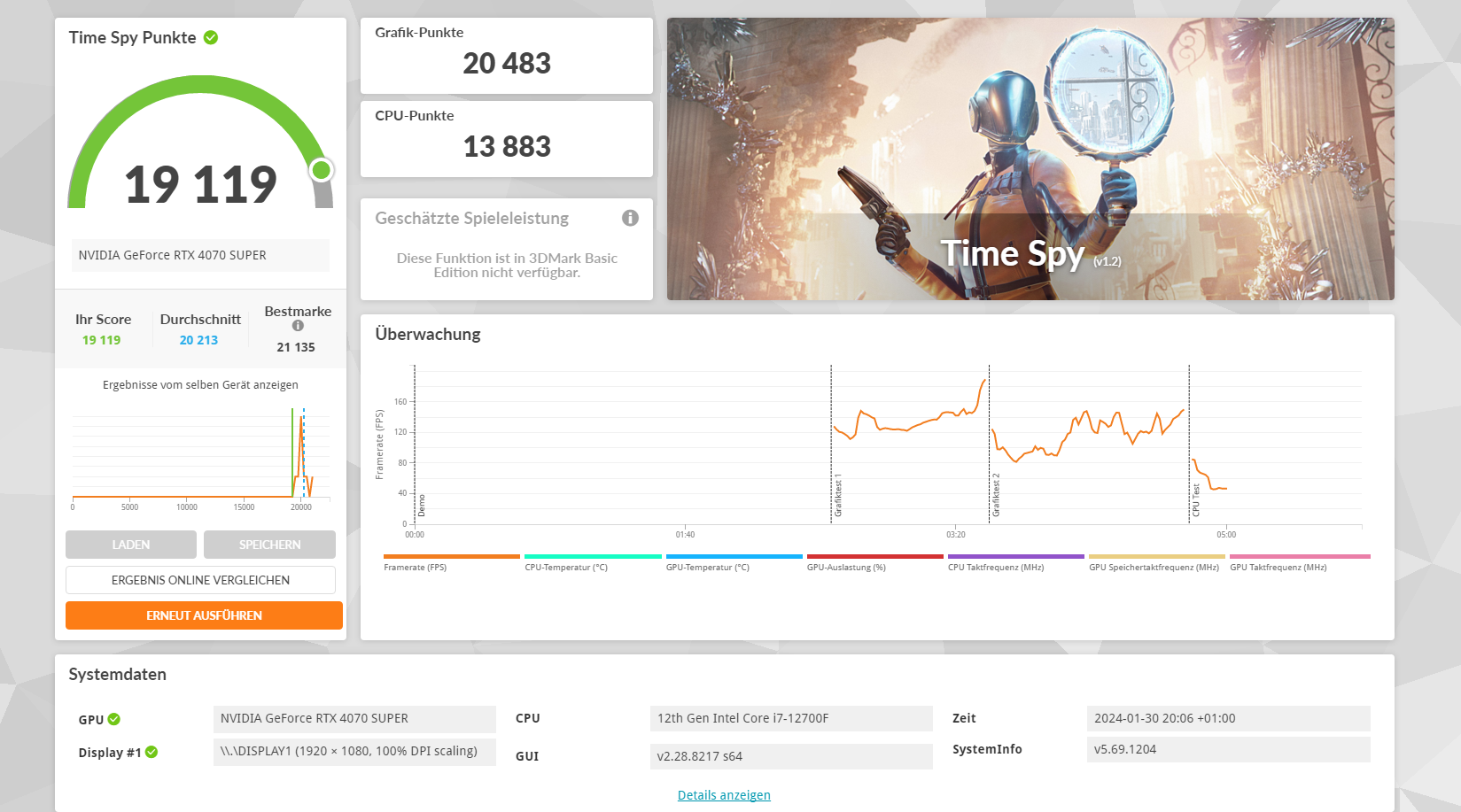Click Durchschnitt value 20 213
The image size is (1461, 812).
[x=198, y=340]
